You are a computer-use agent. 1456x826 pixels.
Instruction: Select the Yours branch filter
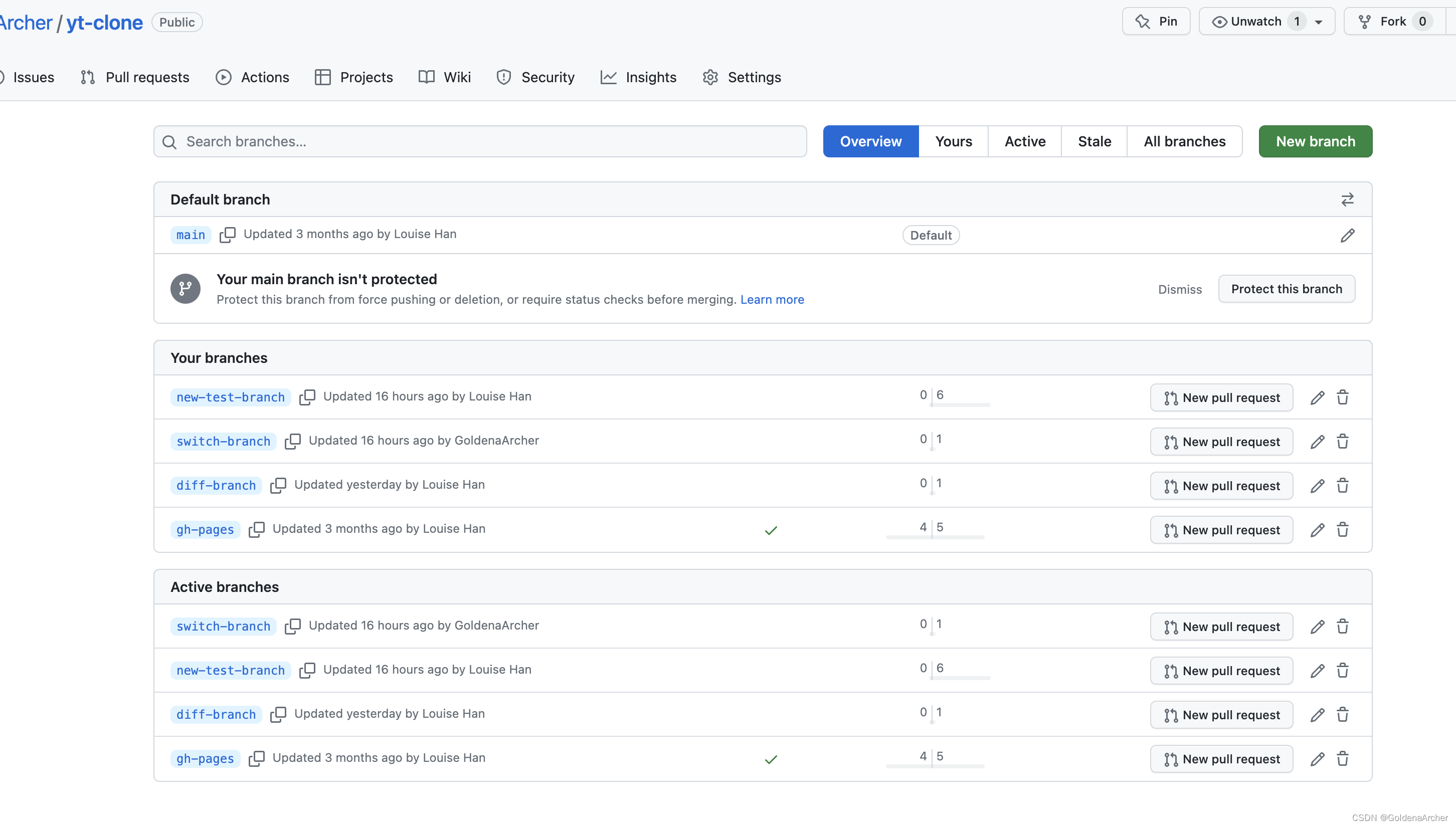coord(954,141)
